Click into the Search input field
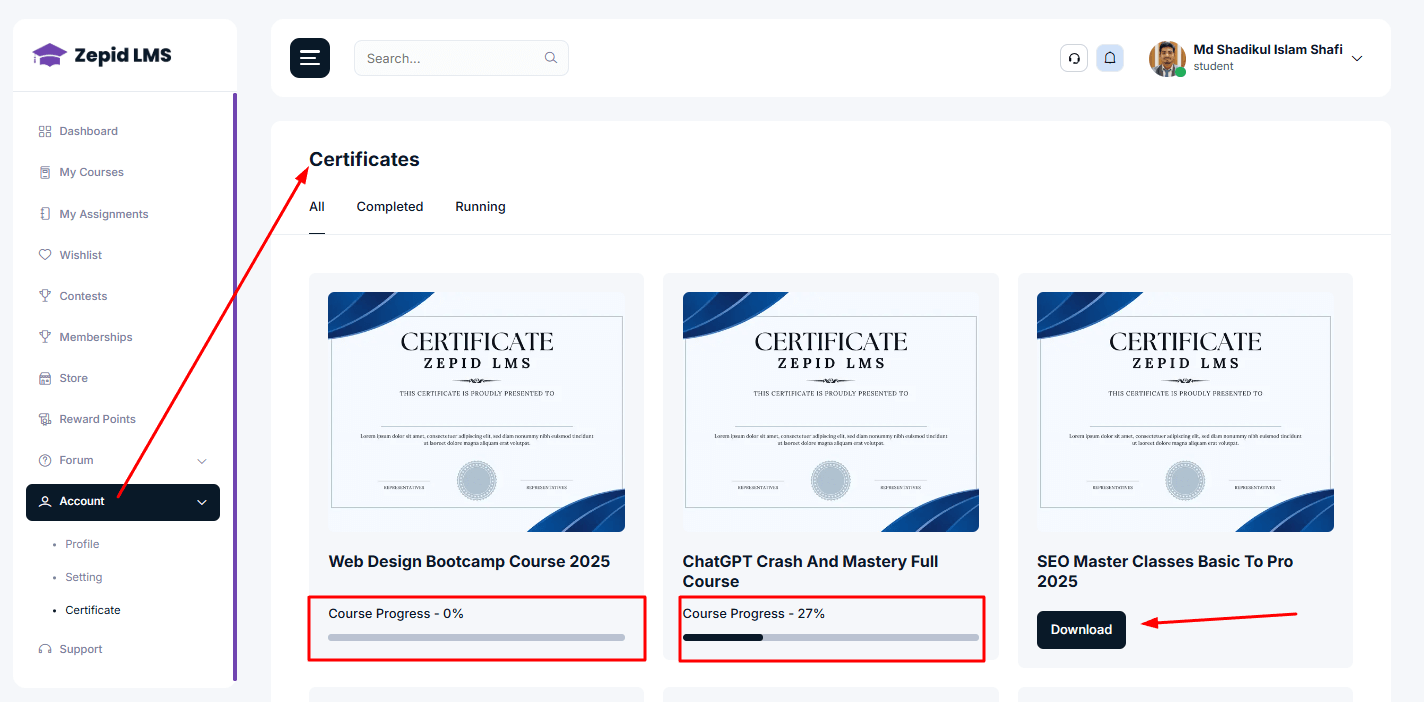Viewport: 1424px width, 702px height. (x=450, y=58)
